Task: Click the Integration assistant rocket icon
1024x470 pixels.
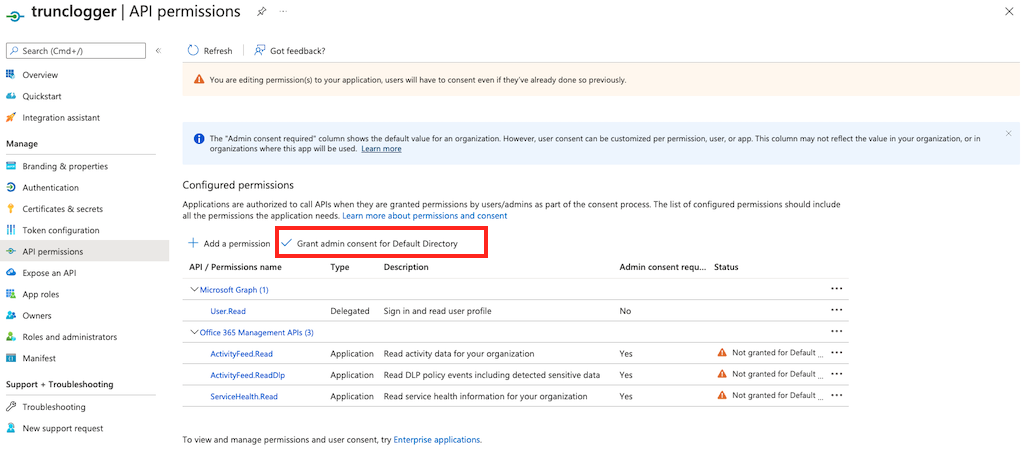Action: (x=10, y=118)
